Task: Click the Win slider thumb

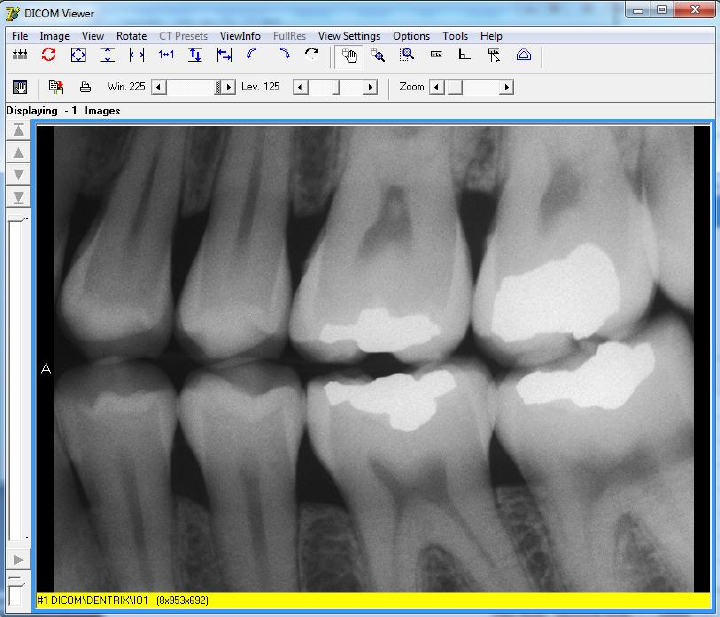Action: coord(218,87)
